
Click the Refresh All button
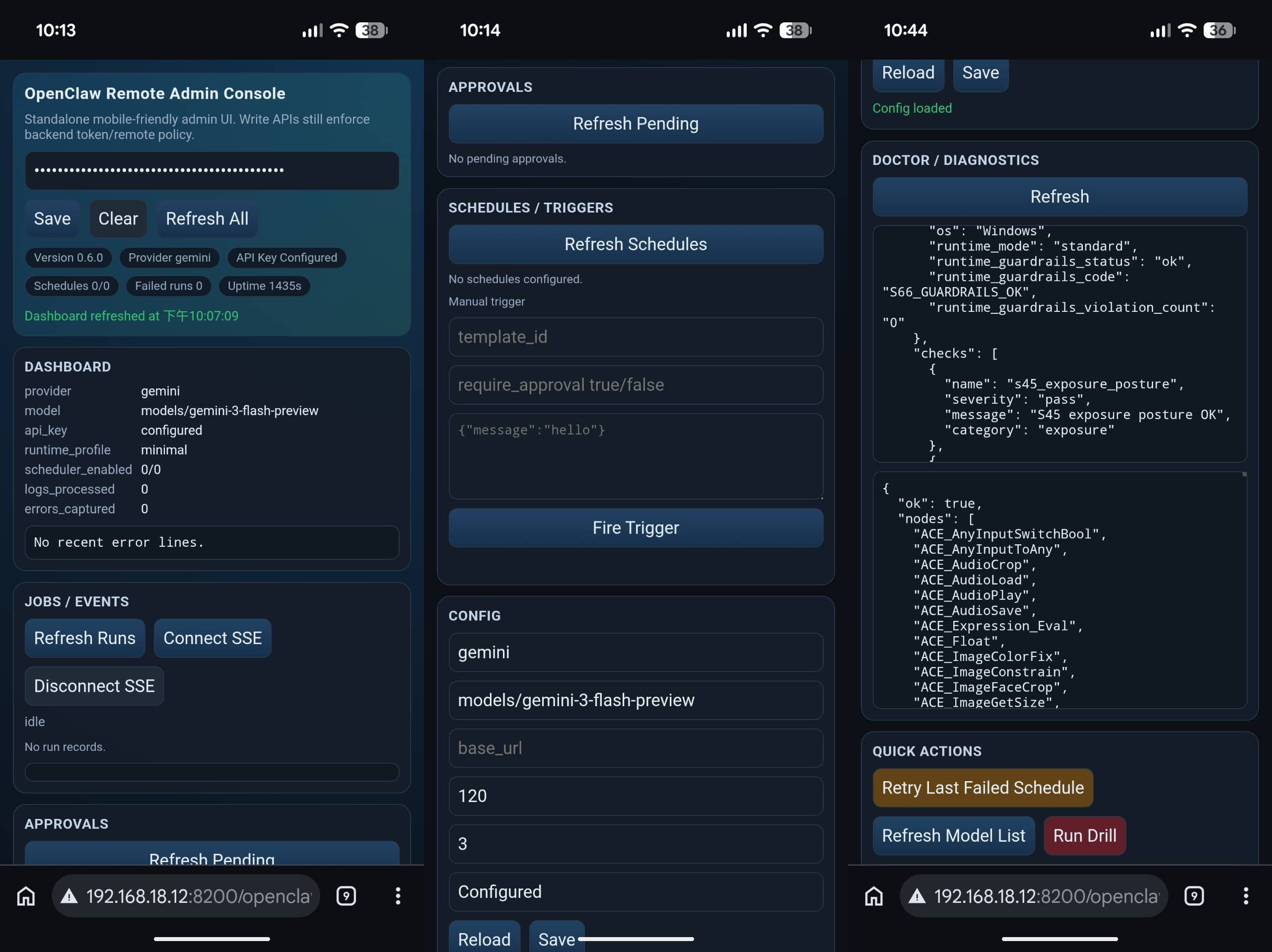point(207,219)
